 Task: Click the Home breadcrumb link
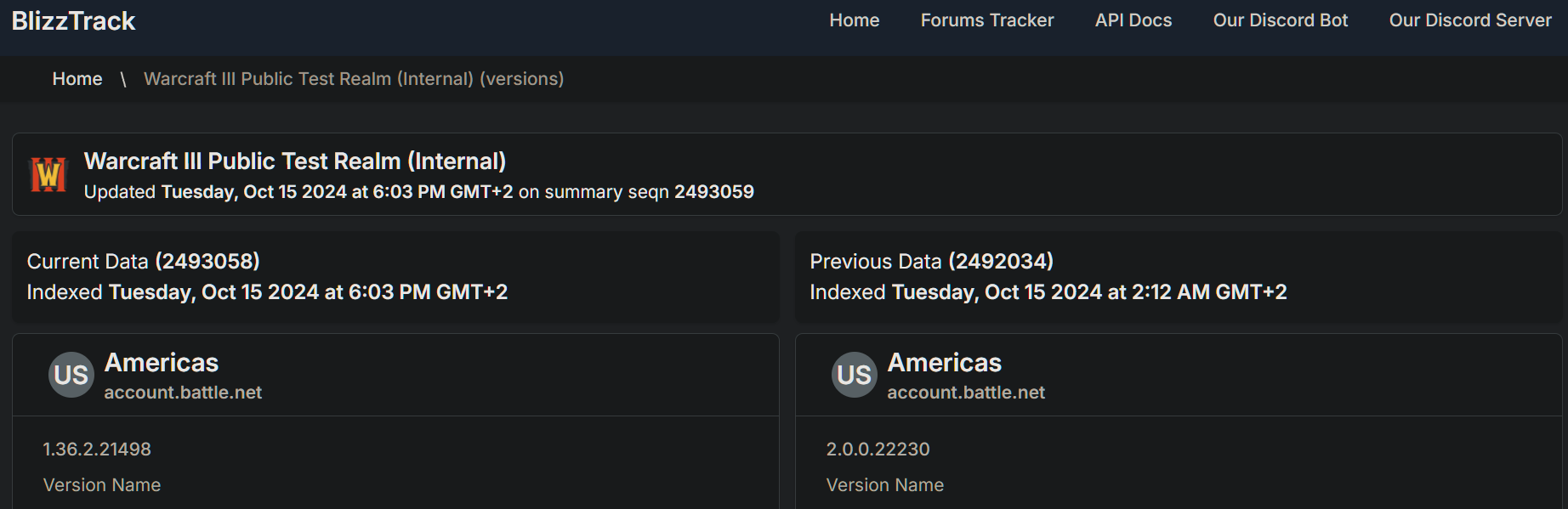tap(77, 79)
